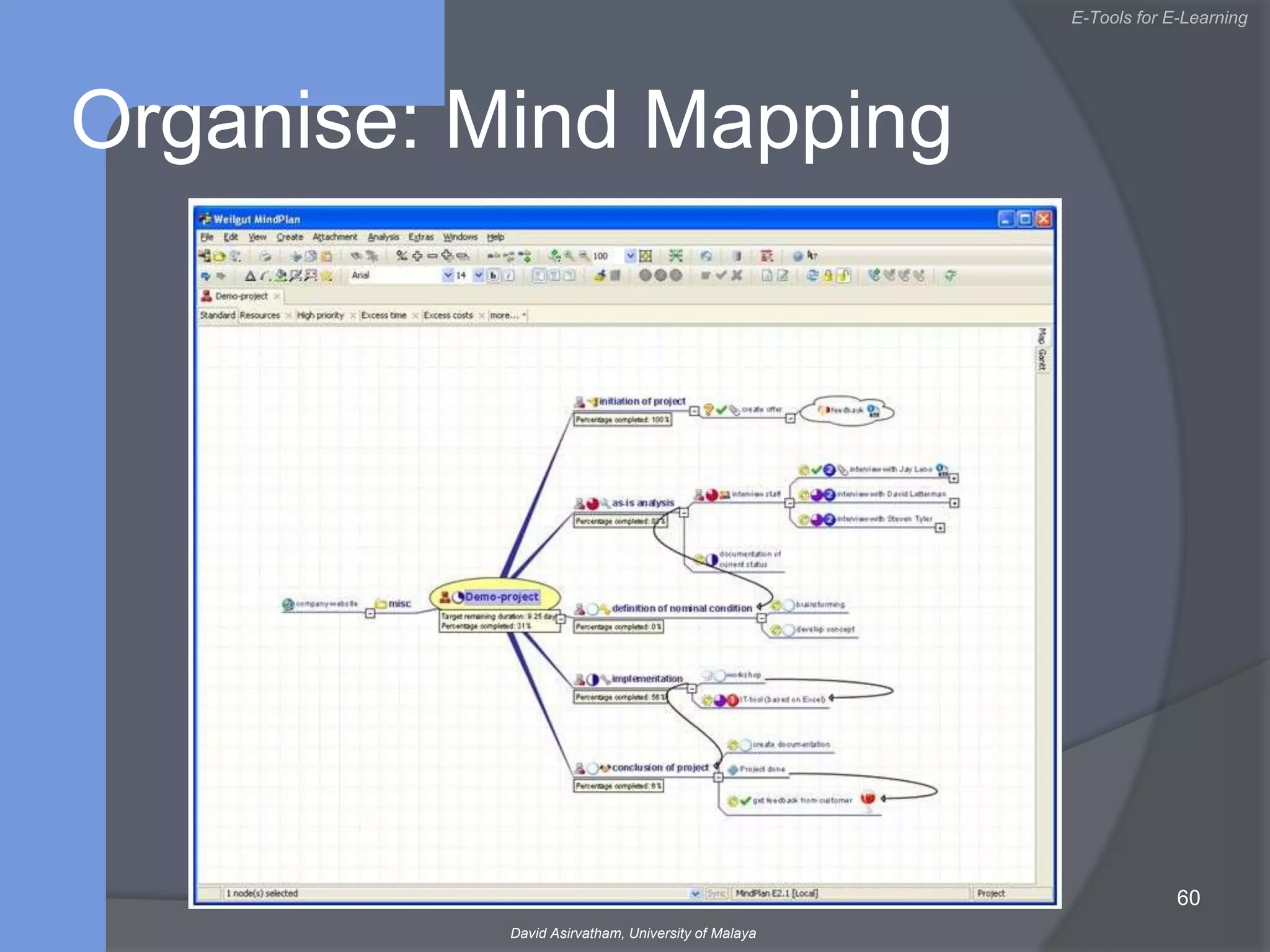Switch to the Gantt side tab
The height and width of the screenshot is (952, 1270).
pos(1042,360)
